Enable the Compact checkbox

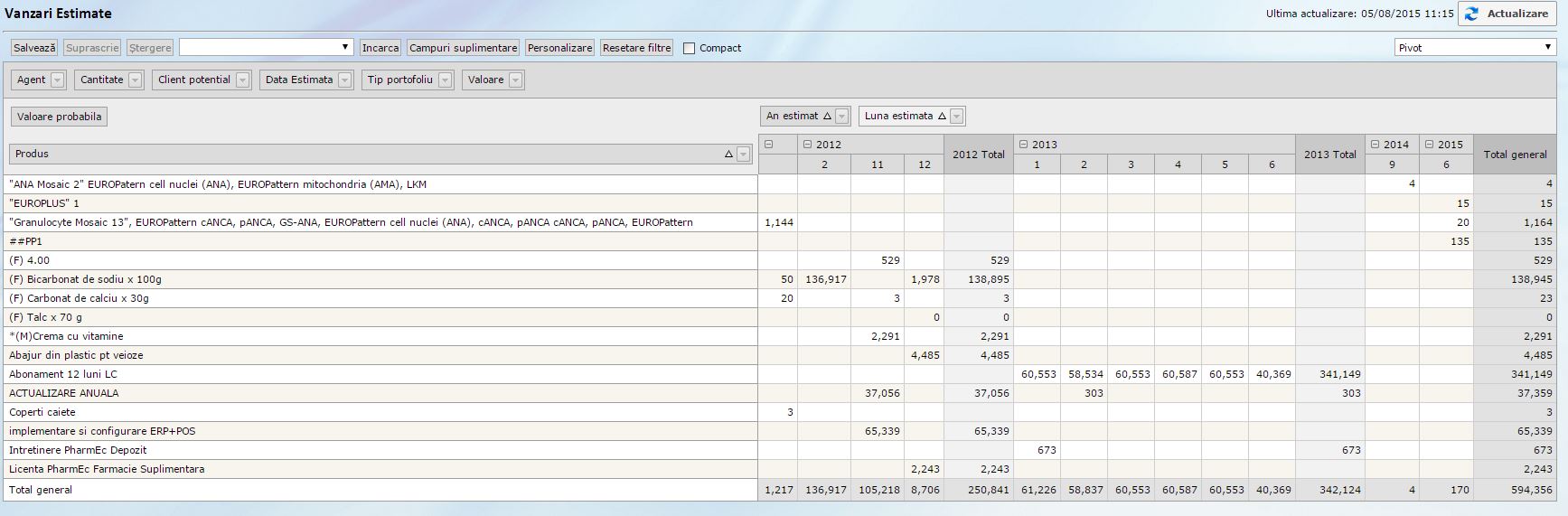[x=690, y=49]
